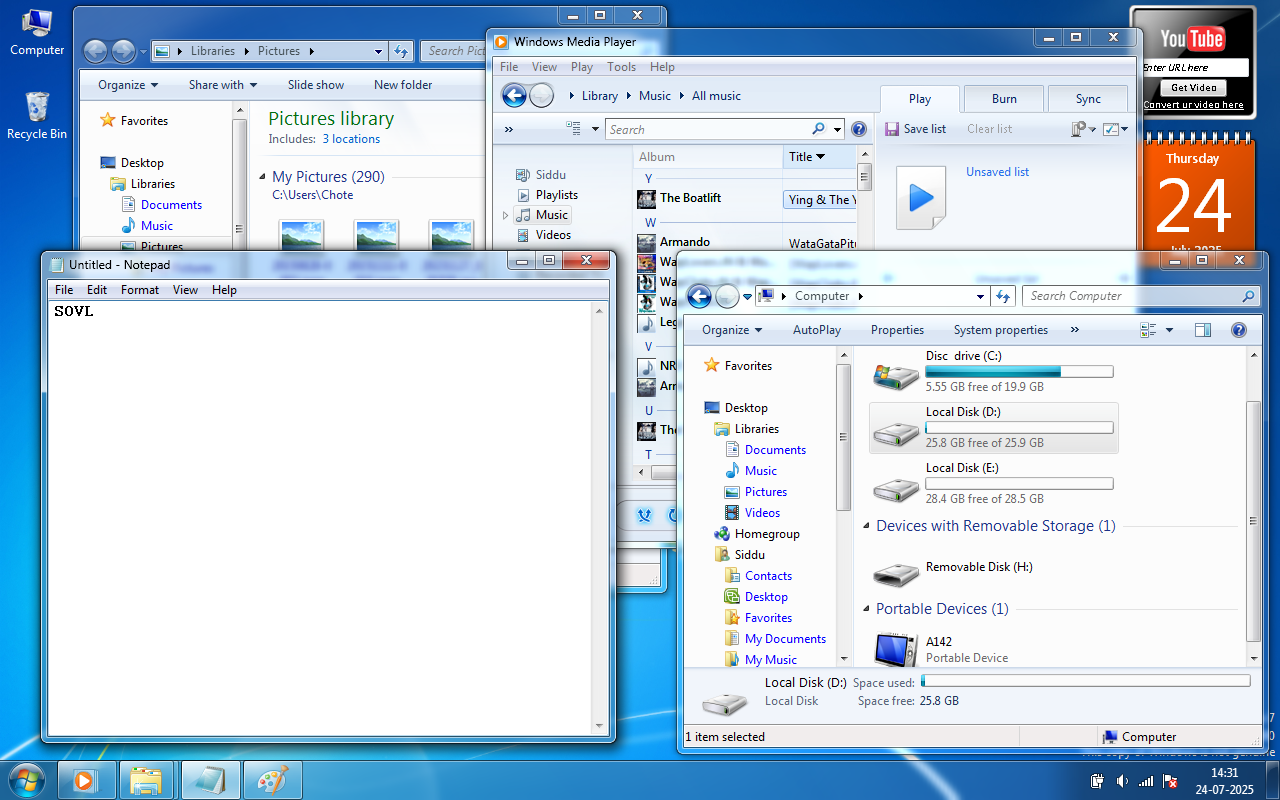
Task: Open Tools menu in Media Player
Action: pyautogui.click(x=621, y=67)
